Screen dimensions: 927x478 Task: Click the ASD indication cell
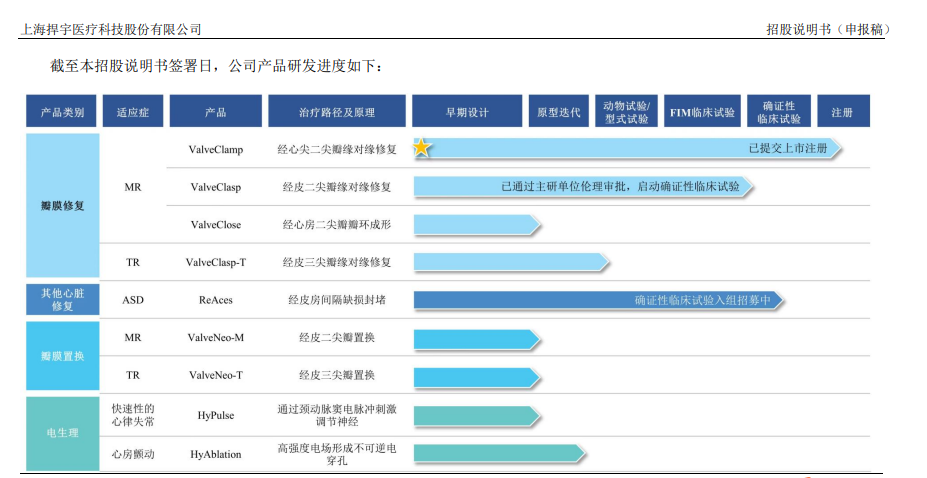(132, 300)
